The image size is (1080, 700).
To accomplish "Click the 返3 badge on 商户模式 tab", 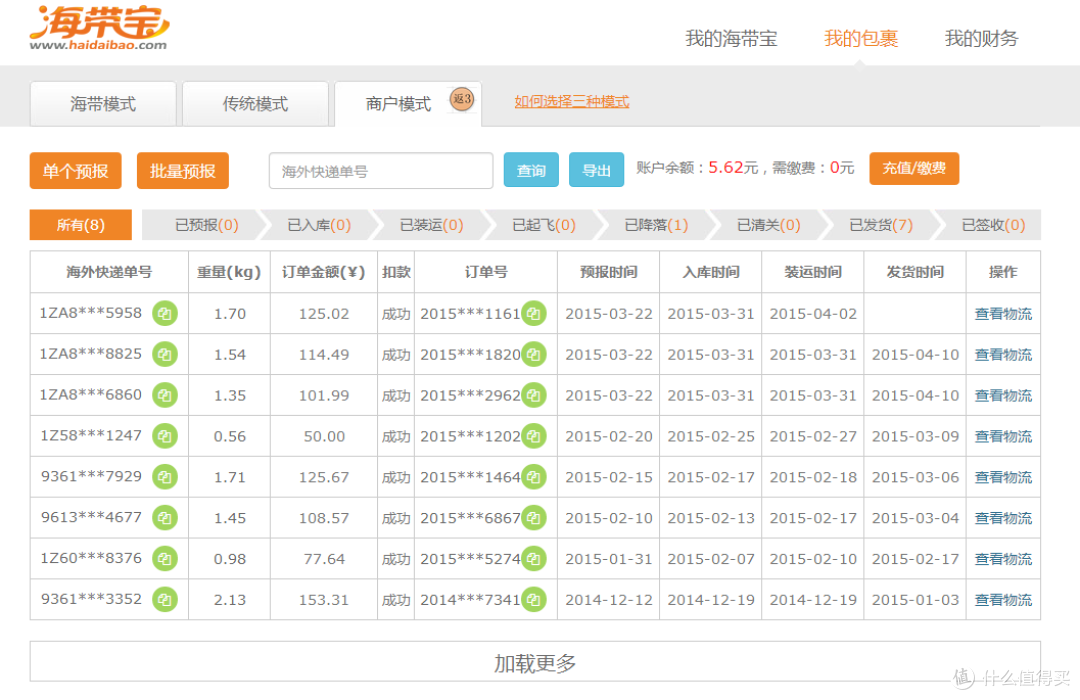I will [x=462, y=99].
